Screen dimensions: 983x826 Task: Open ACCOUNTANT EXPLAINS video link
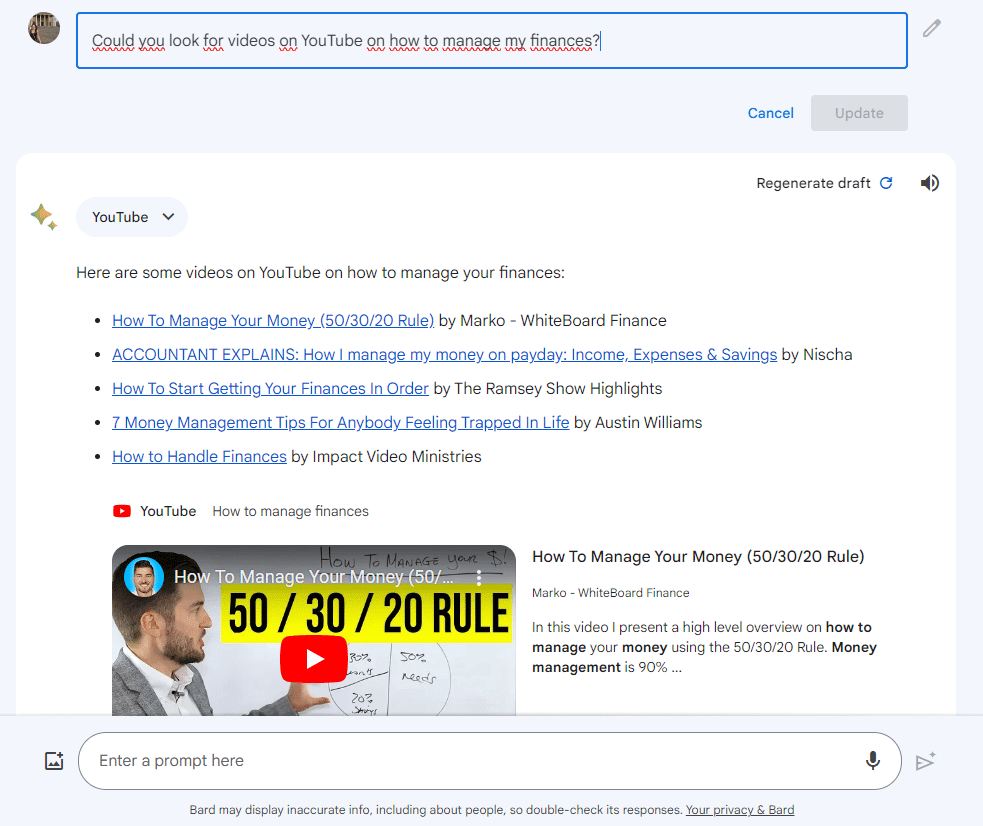point(444,355)
